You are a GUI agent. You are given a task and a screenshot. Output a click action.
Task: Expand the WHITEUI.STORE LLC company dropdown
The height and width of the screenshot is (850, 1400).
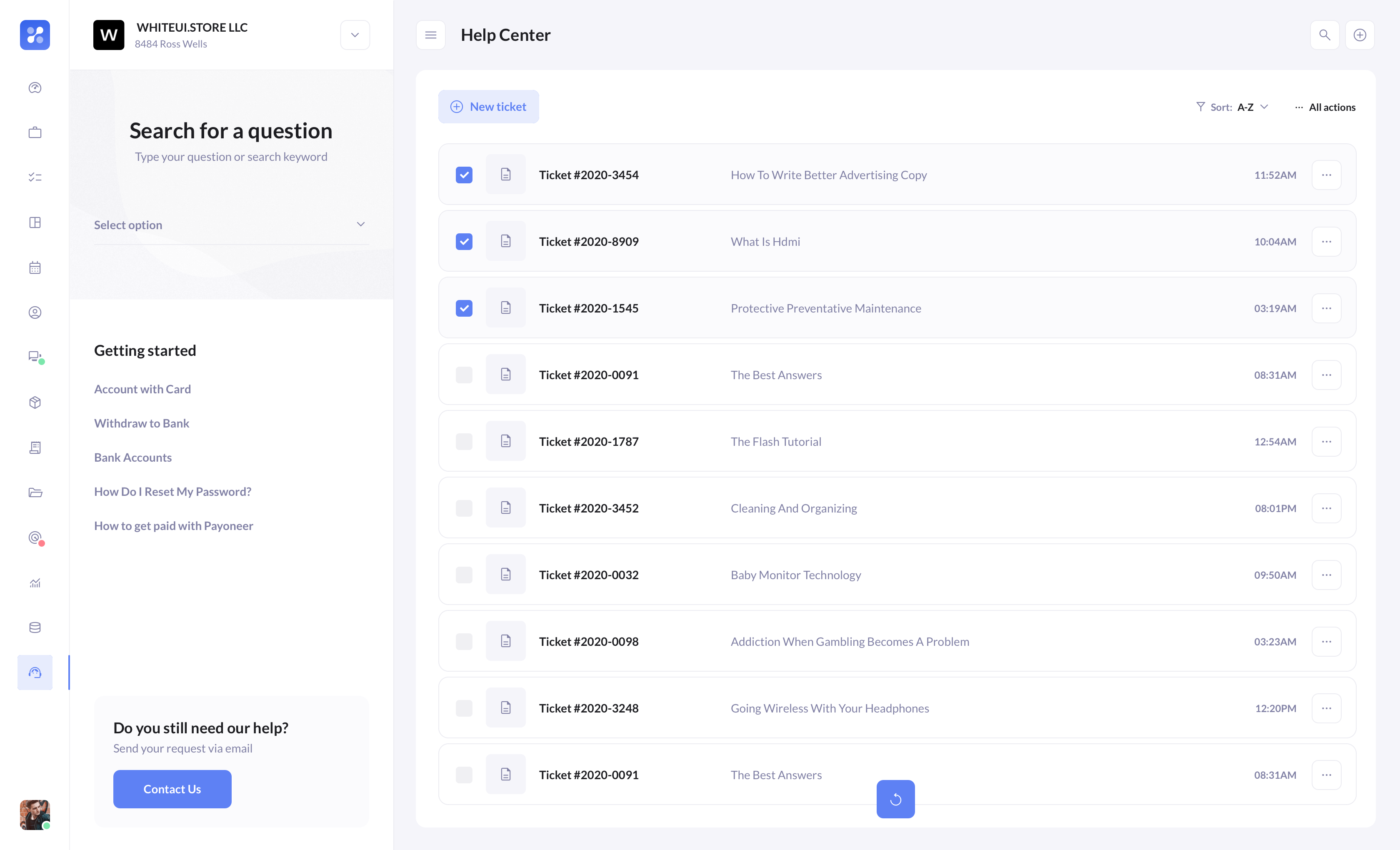coord(355,35)
